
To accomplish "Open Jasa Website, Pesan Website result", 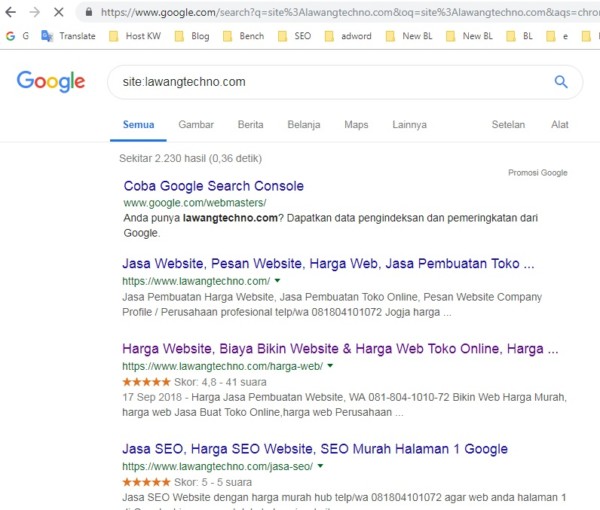I will pos(328,264).
